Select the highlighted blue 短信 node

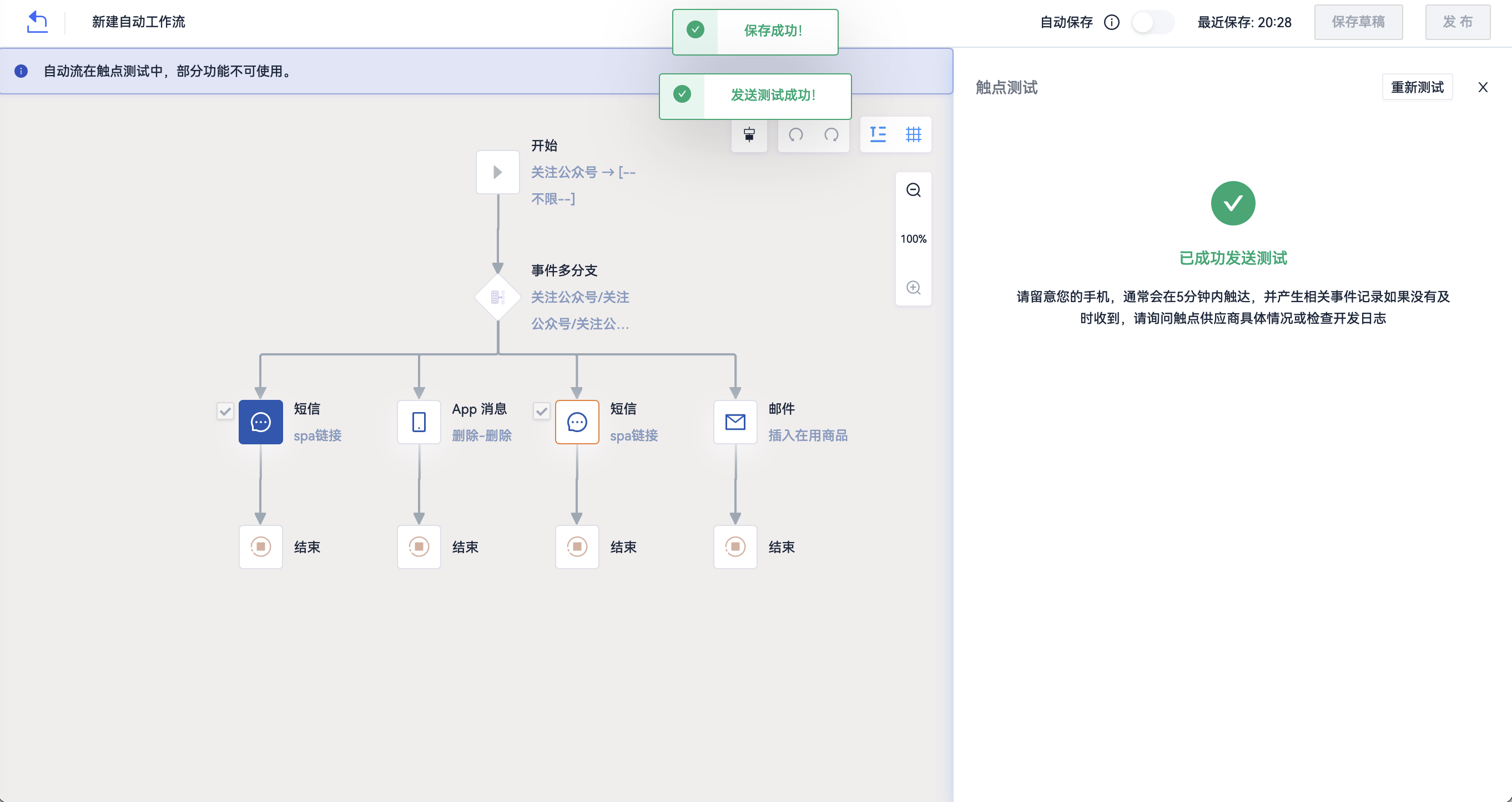[x=261, y=422]
